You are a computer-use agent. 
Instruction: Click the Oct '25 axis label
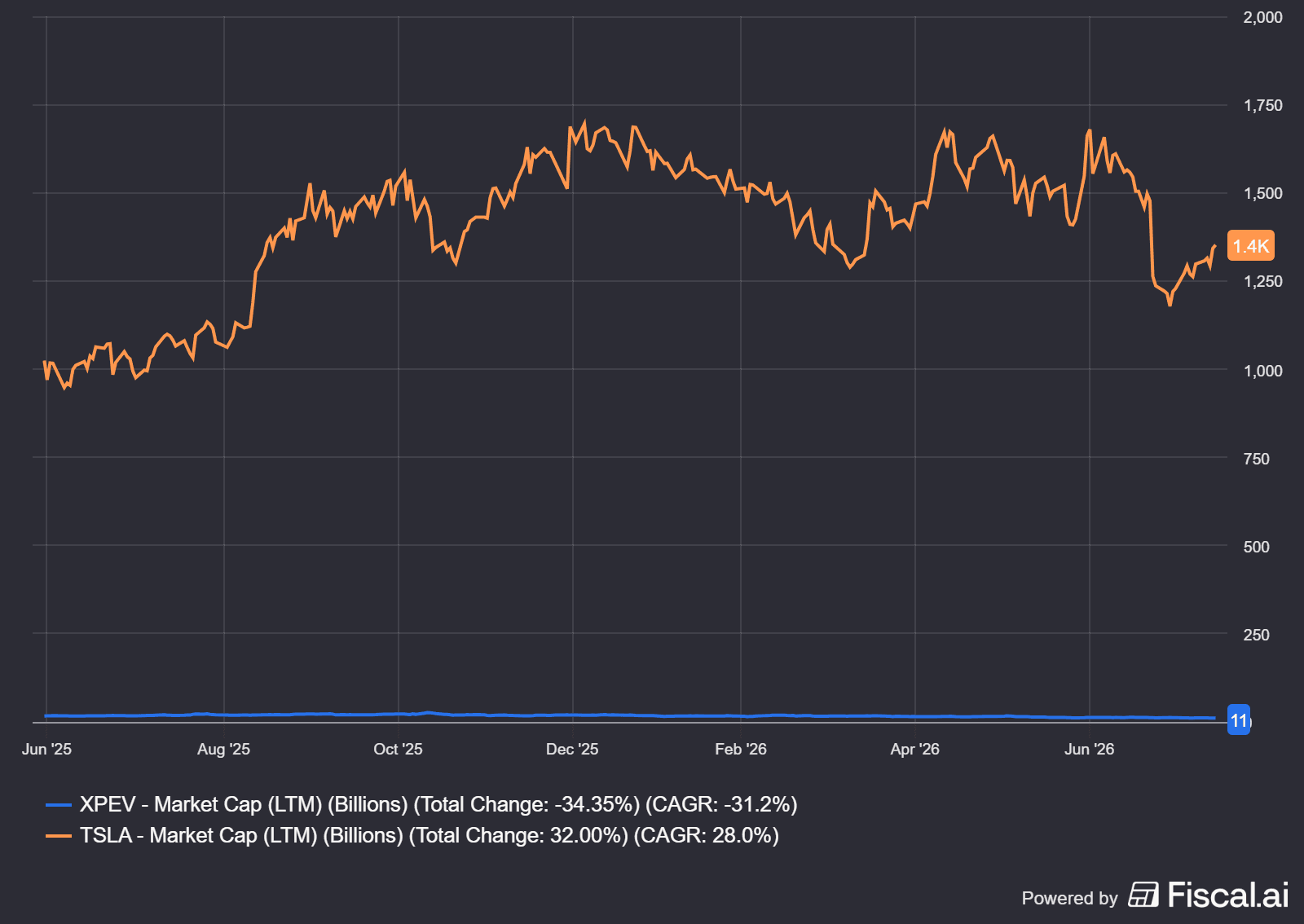[398, 749]
